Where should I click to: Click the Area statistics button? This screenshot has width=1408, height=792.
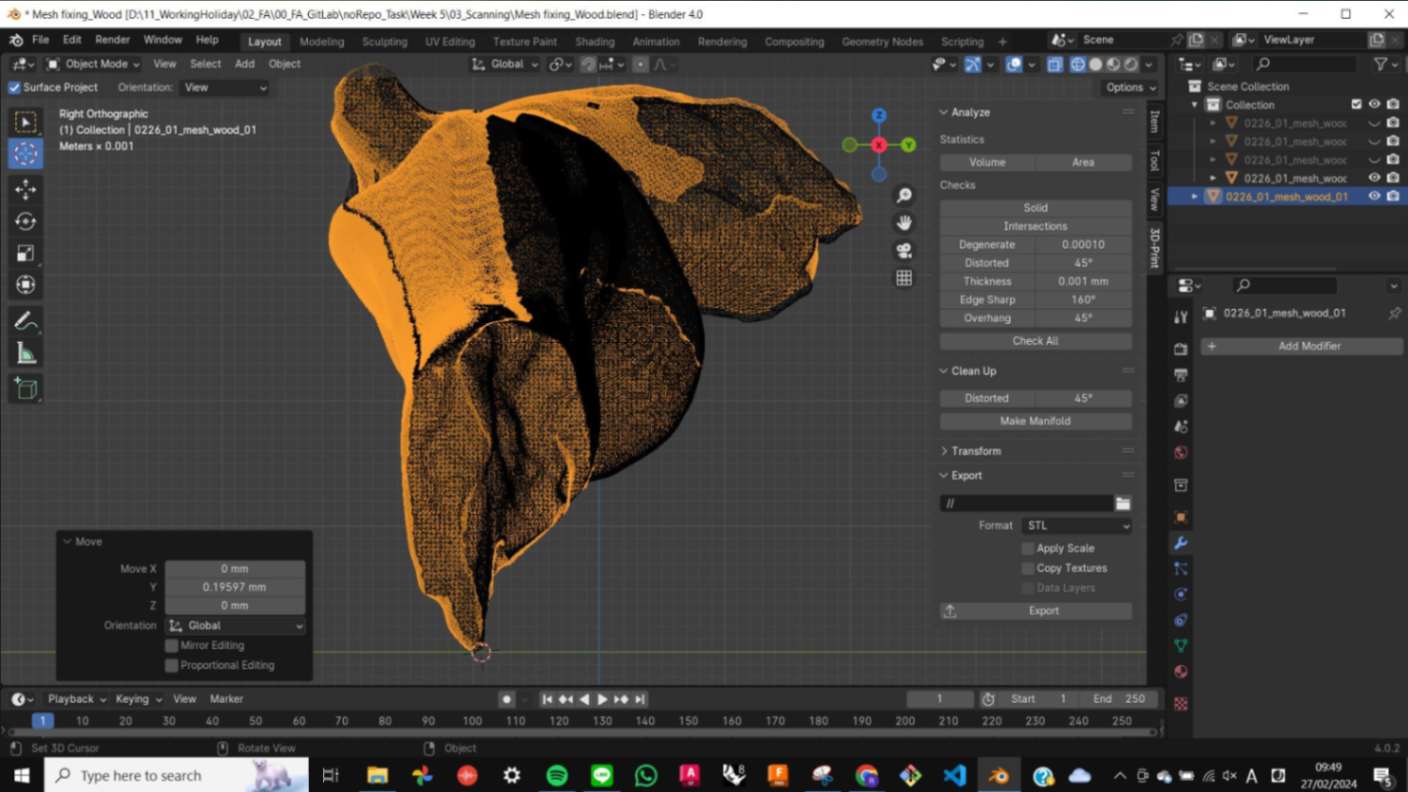point(1083,162)
